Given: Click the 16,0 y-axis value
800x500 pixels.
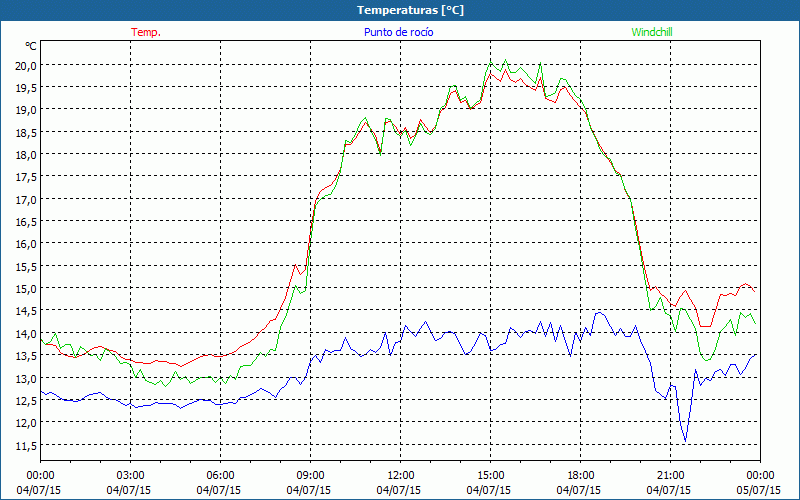Looking at the screenshot, I should [x=25, y=244].
